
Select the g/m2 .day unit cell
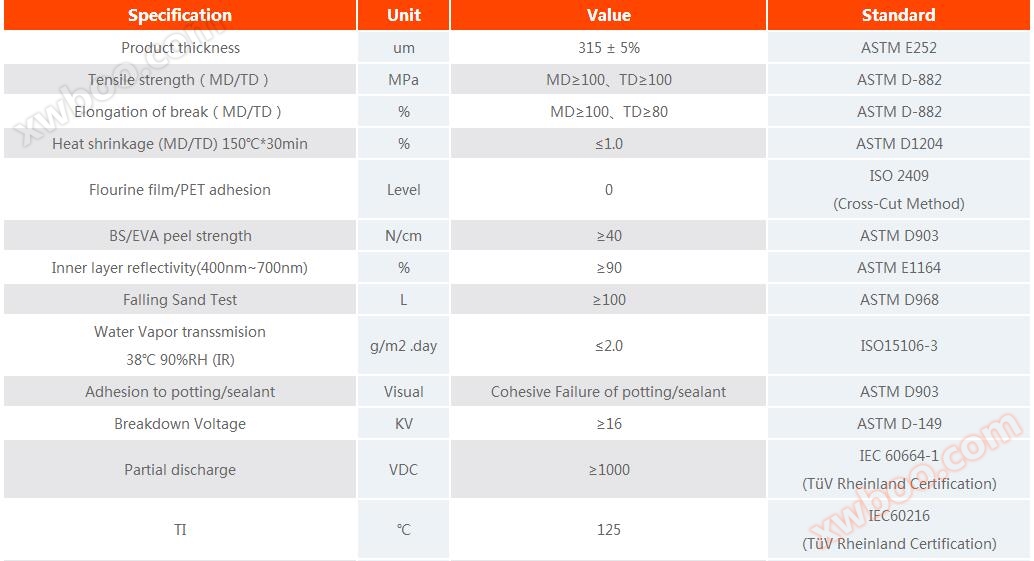(x=403, y=346)
